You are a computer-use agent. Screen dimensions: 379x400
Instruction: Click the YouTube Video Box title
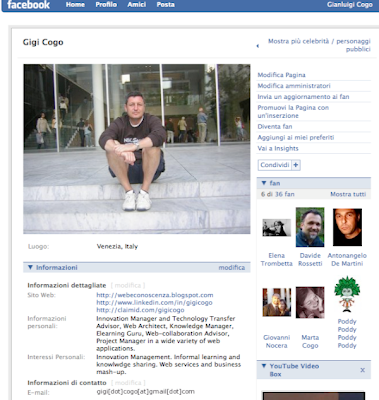tap(294, 370)
